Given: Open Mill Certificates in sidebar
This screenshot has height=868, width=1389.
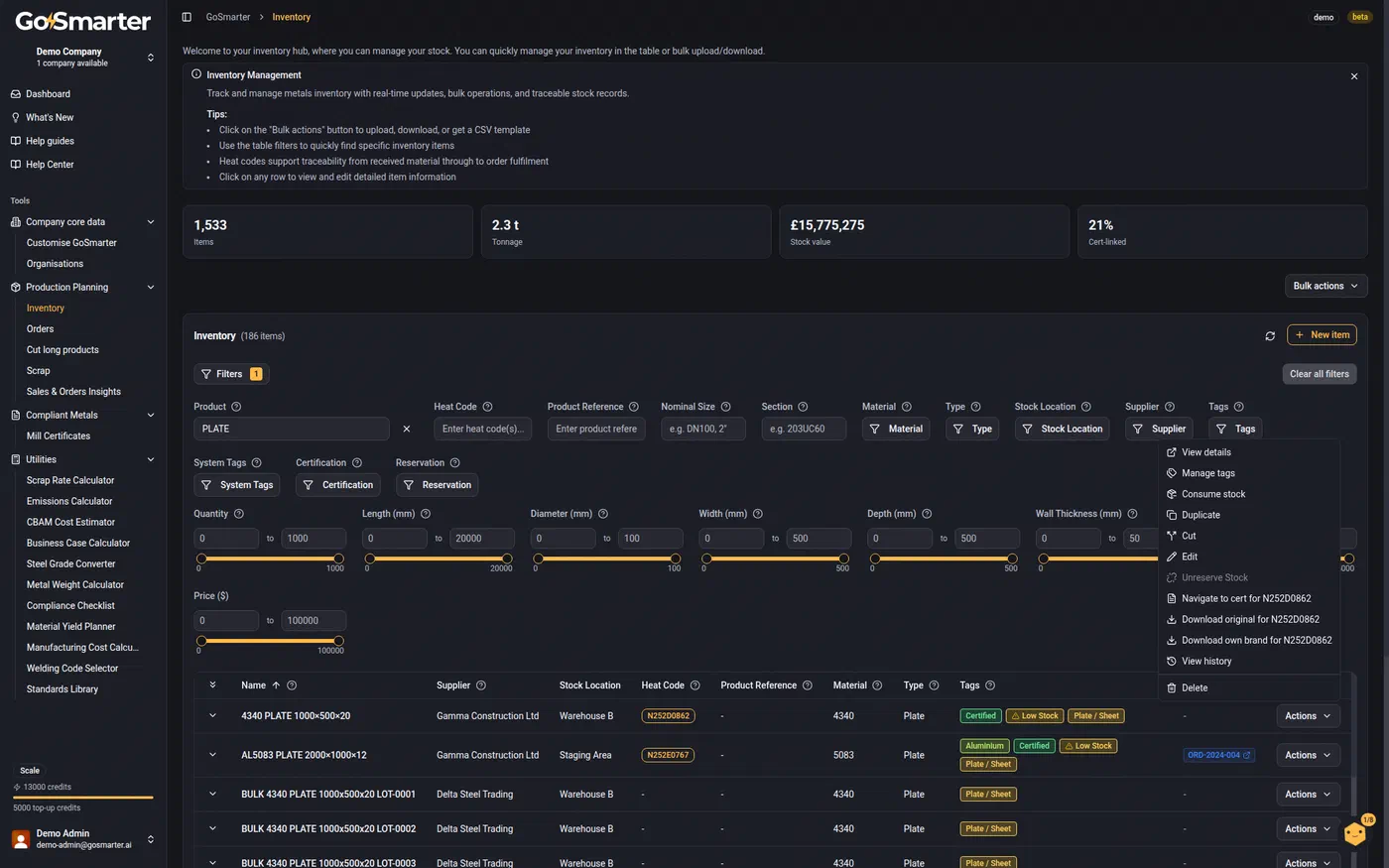Looking at the screenshot, I should pyautogui.click(x=59, y=436).
